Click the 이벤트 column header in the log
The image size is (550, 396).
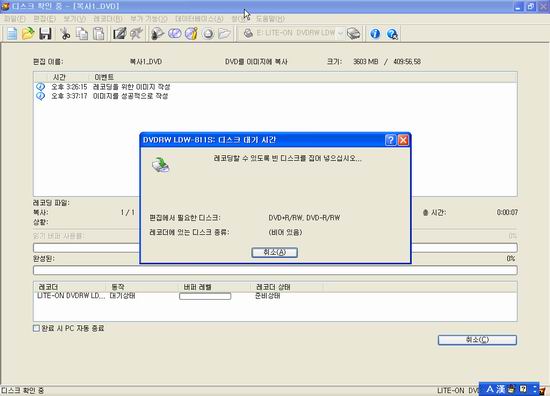[x=104, y=77]
